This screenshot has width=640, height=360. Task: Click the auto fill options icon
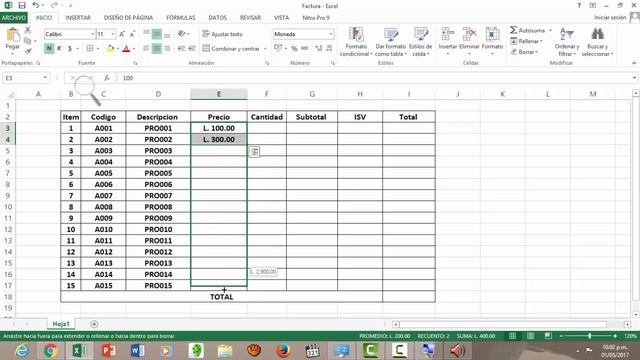point(254,151)
